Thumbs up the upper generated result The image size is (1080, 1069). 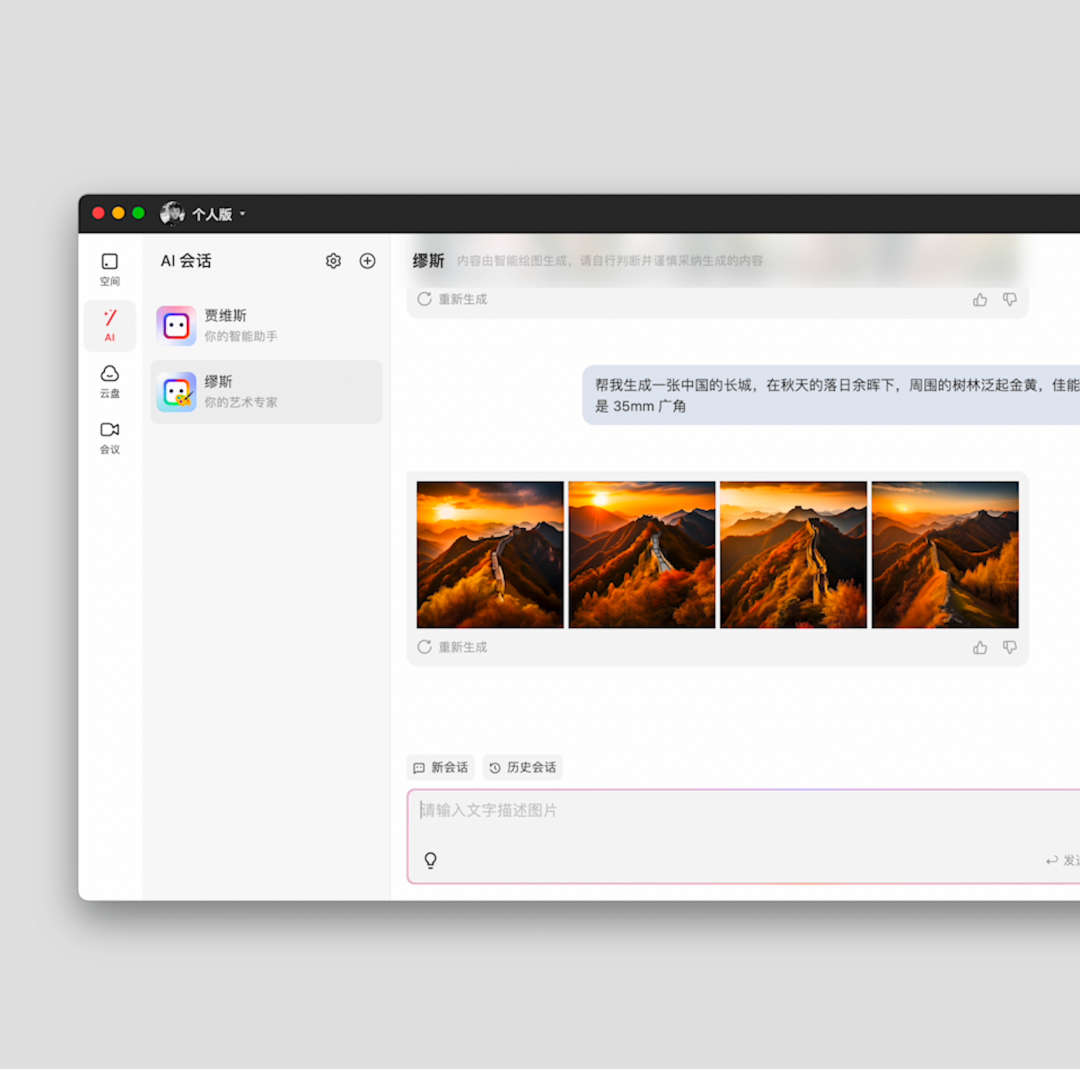coord(980,299)
